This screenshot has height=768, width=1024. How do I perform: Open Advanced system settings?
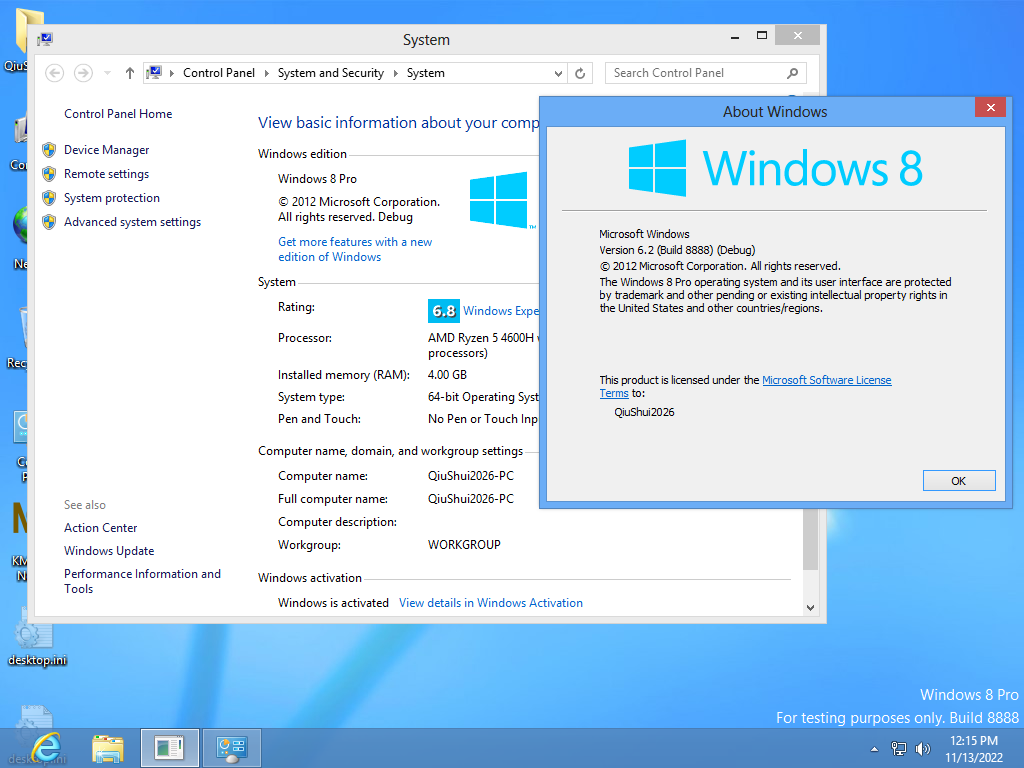coord(133,222)
